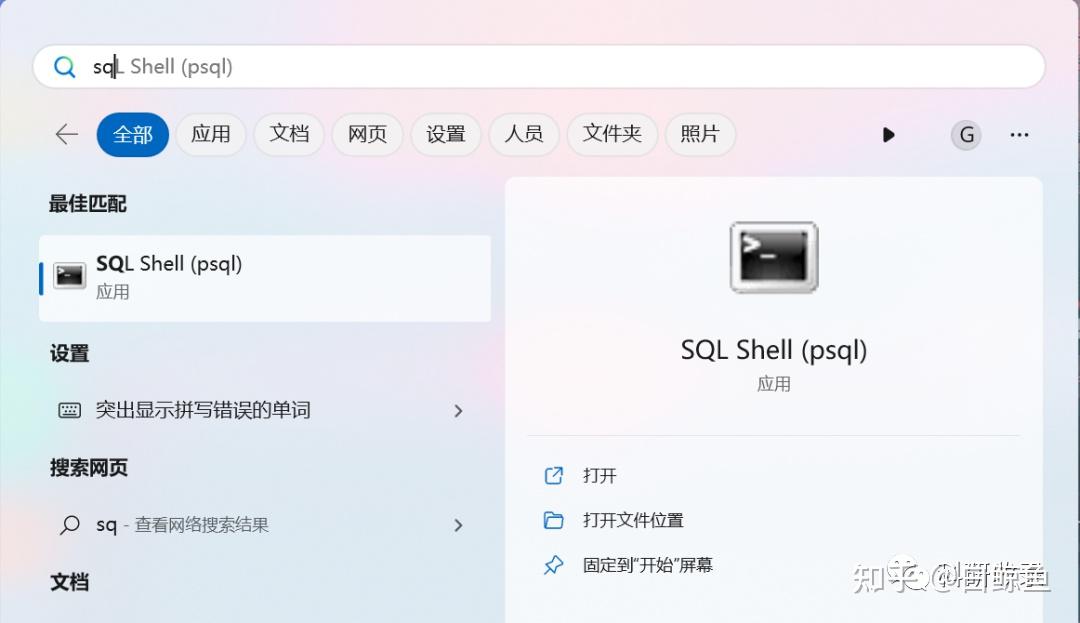Image resolution: width=1080 pixels, height=623 pixels.
Task: Select the 全部 filter tab
Action: click(x=132, y=134)
